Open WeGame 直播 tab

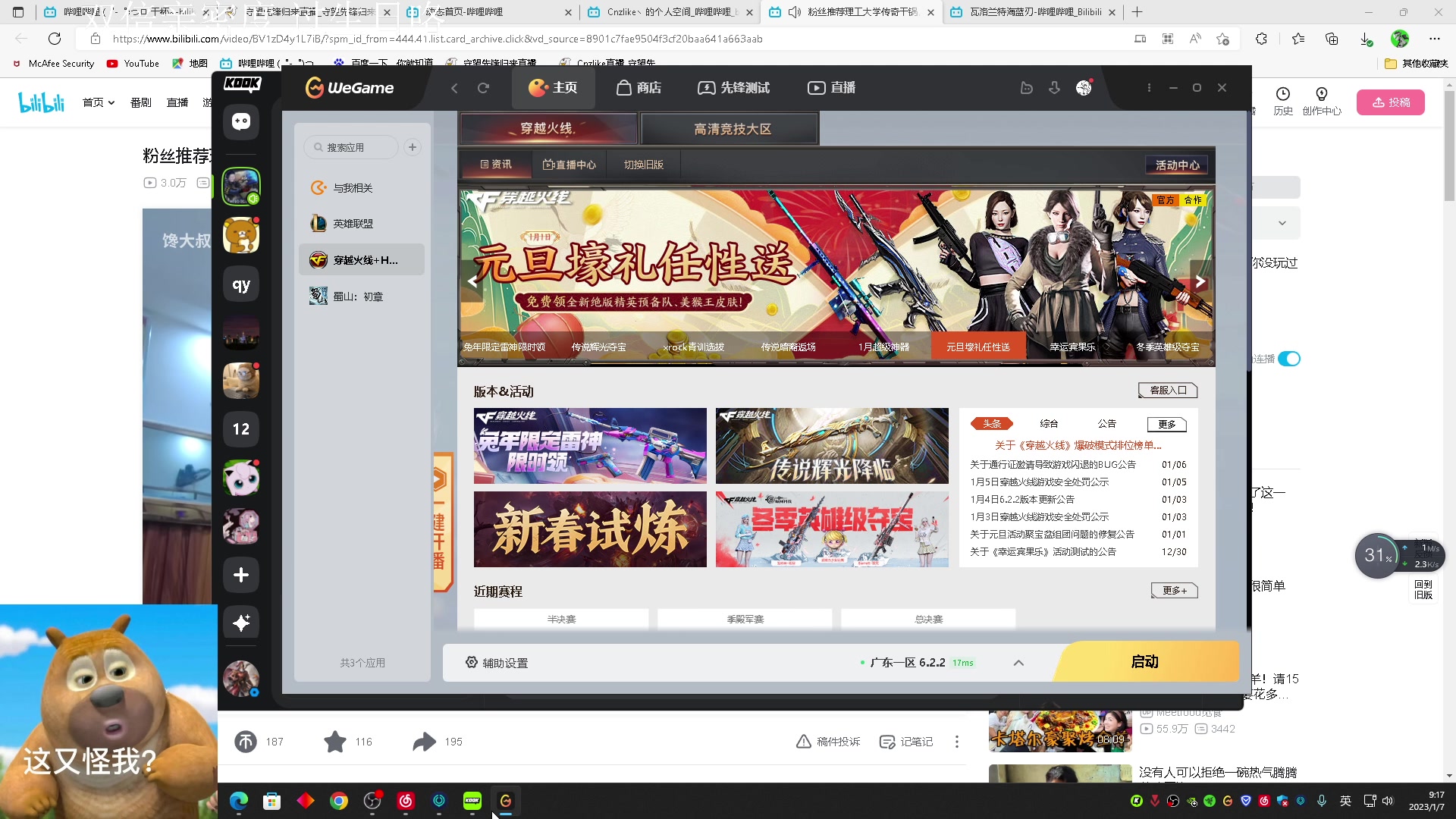(x=832, y=88)
